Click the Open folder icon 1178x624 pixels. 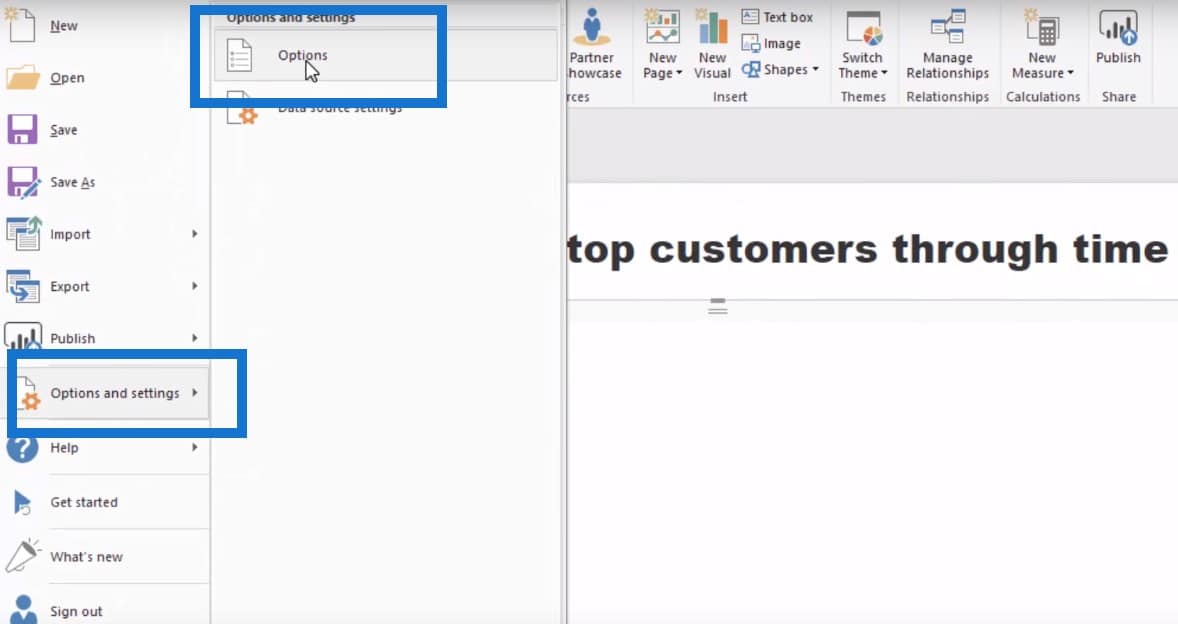pyautogui.click(x=23, y=77)
